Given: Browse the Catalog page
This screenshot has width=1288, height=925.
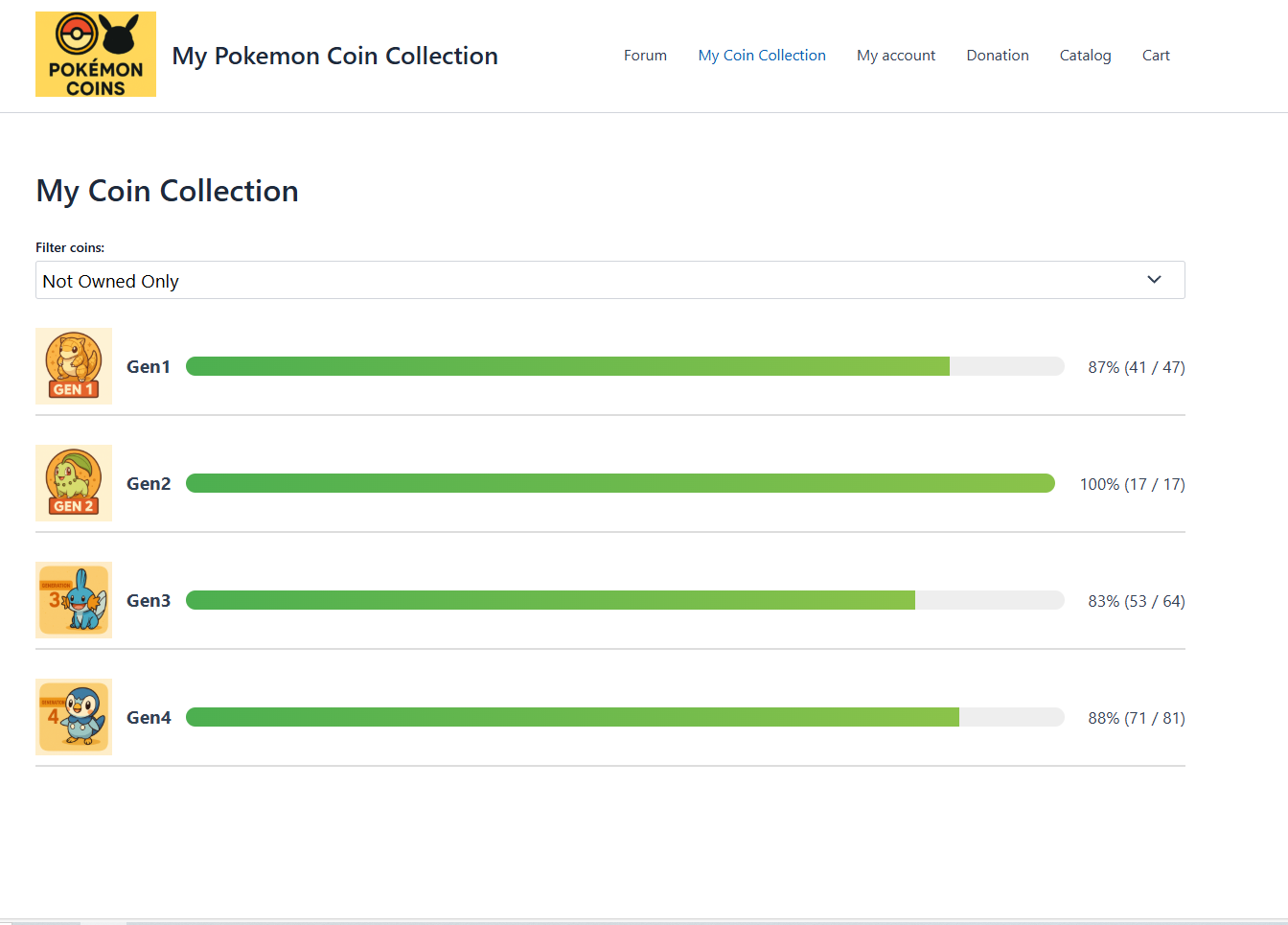Looking at the screenshot, I should [x=1085, y=56].
